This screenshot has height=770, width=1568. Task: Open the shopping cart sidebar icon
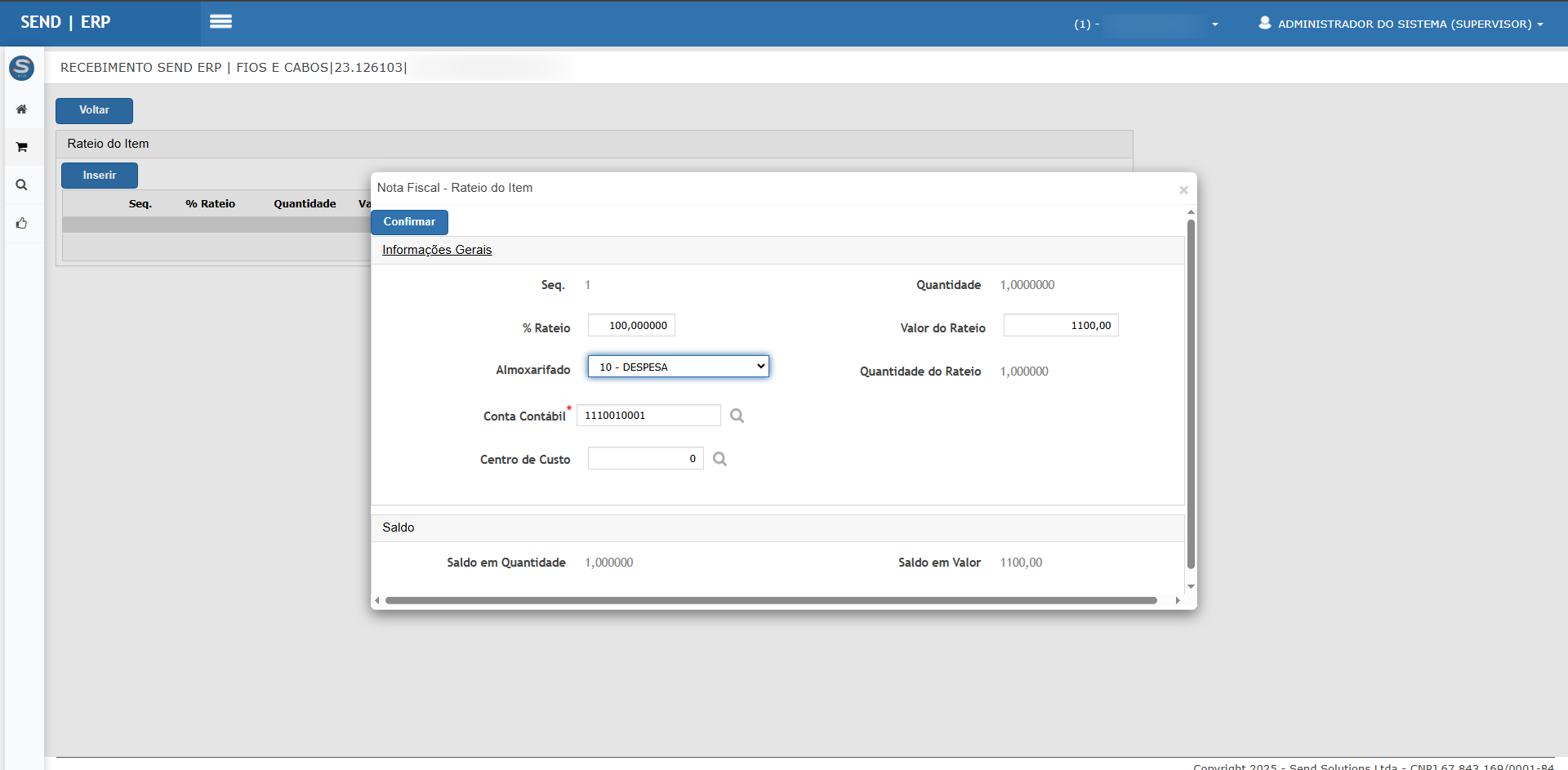tap(22, 147)
